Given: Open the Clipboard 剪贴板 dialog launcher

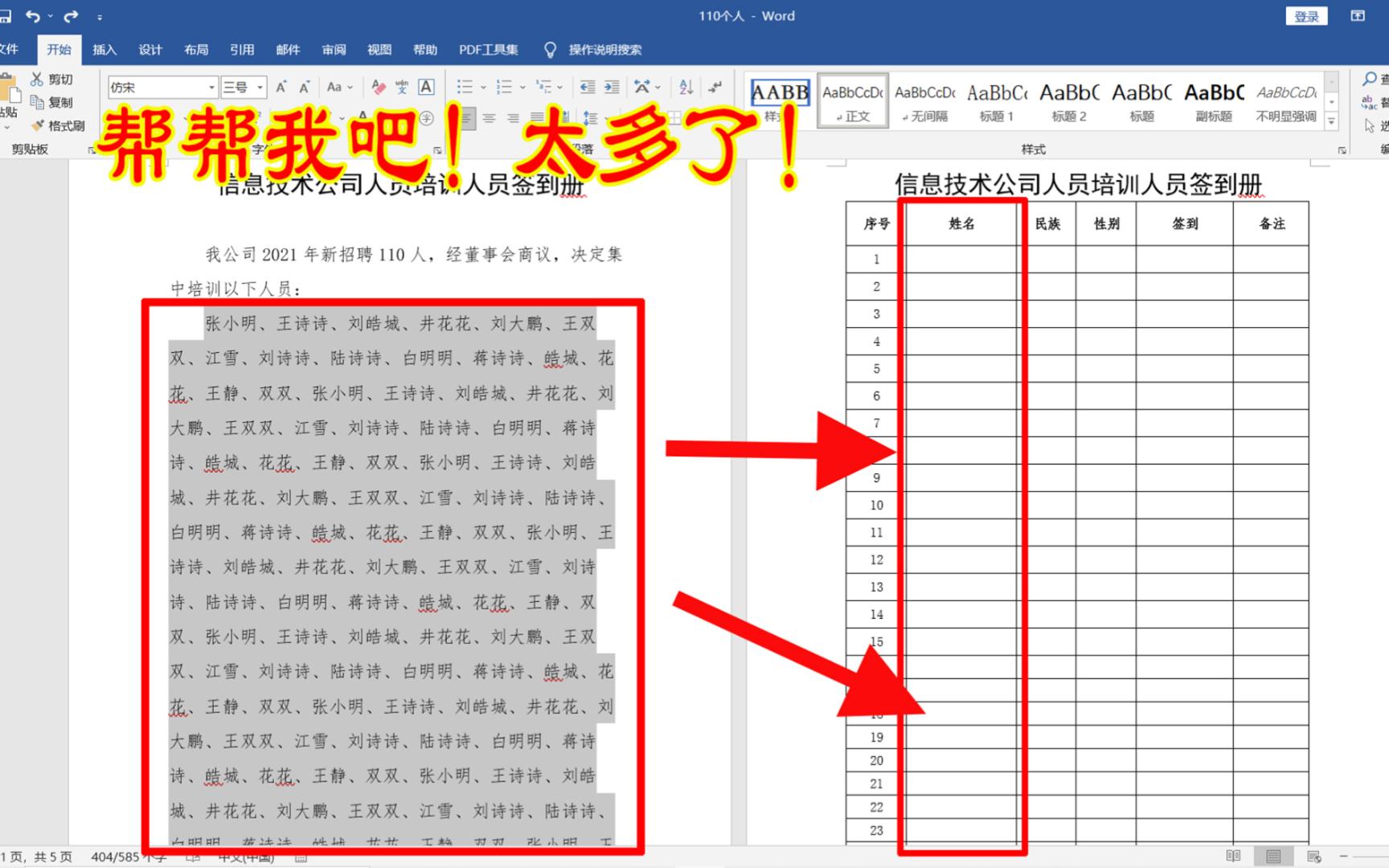Looking at the screenshot, I should click(x=91, y=149).
